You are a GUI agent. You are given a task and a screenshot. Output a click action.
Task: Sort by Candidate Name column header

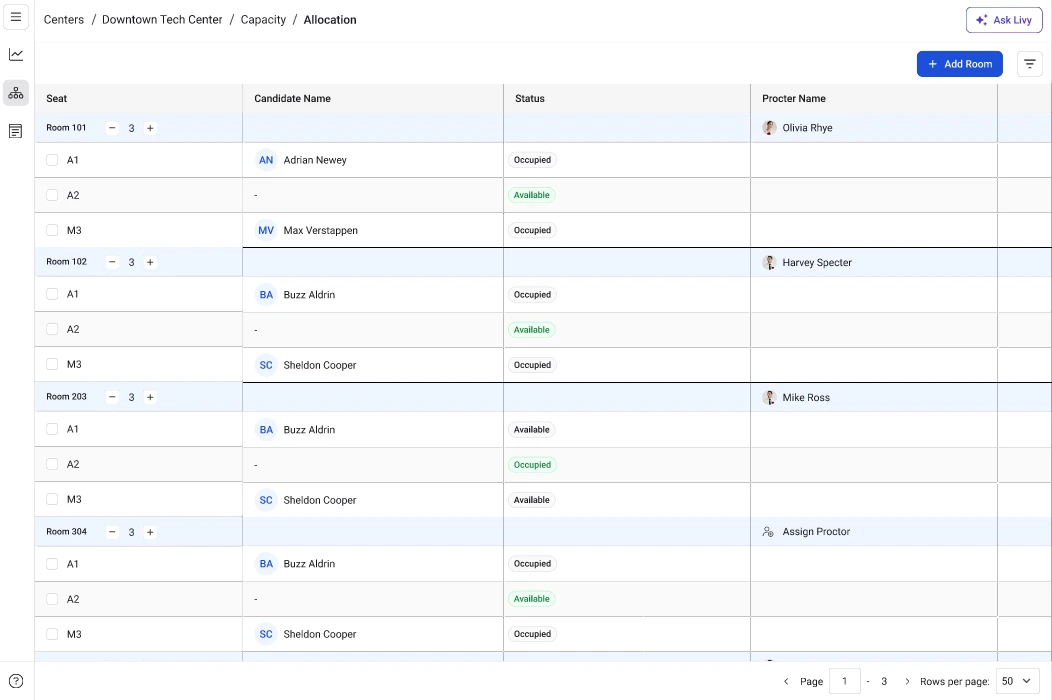pos(293,99)
